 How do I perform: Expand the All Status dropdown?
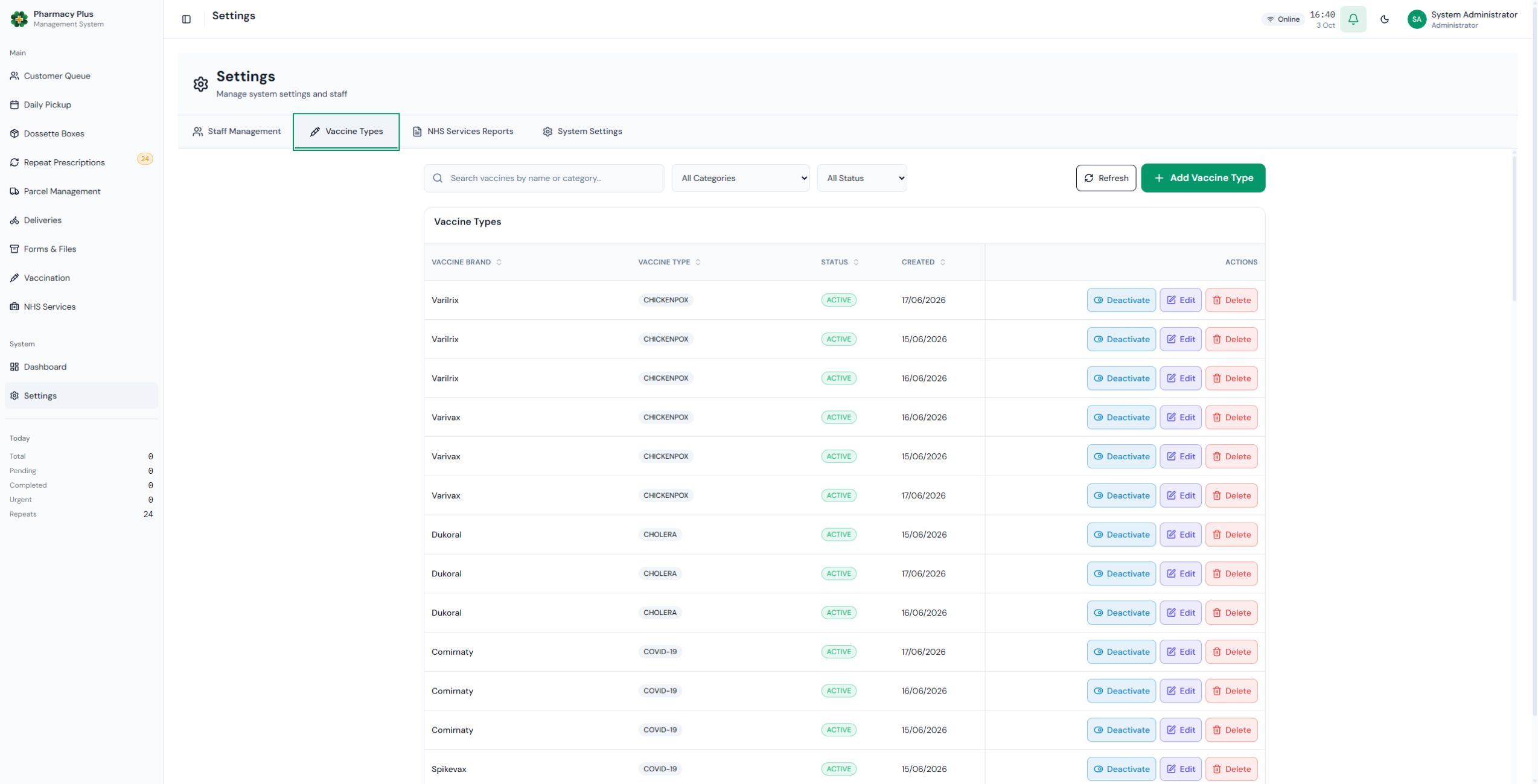862,178
